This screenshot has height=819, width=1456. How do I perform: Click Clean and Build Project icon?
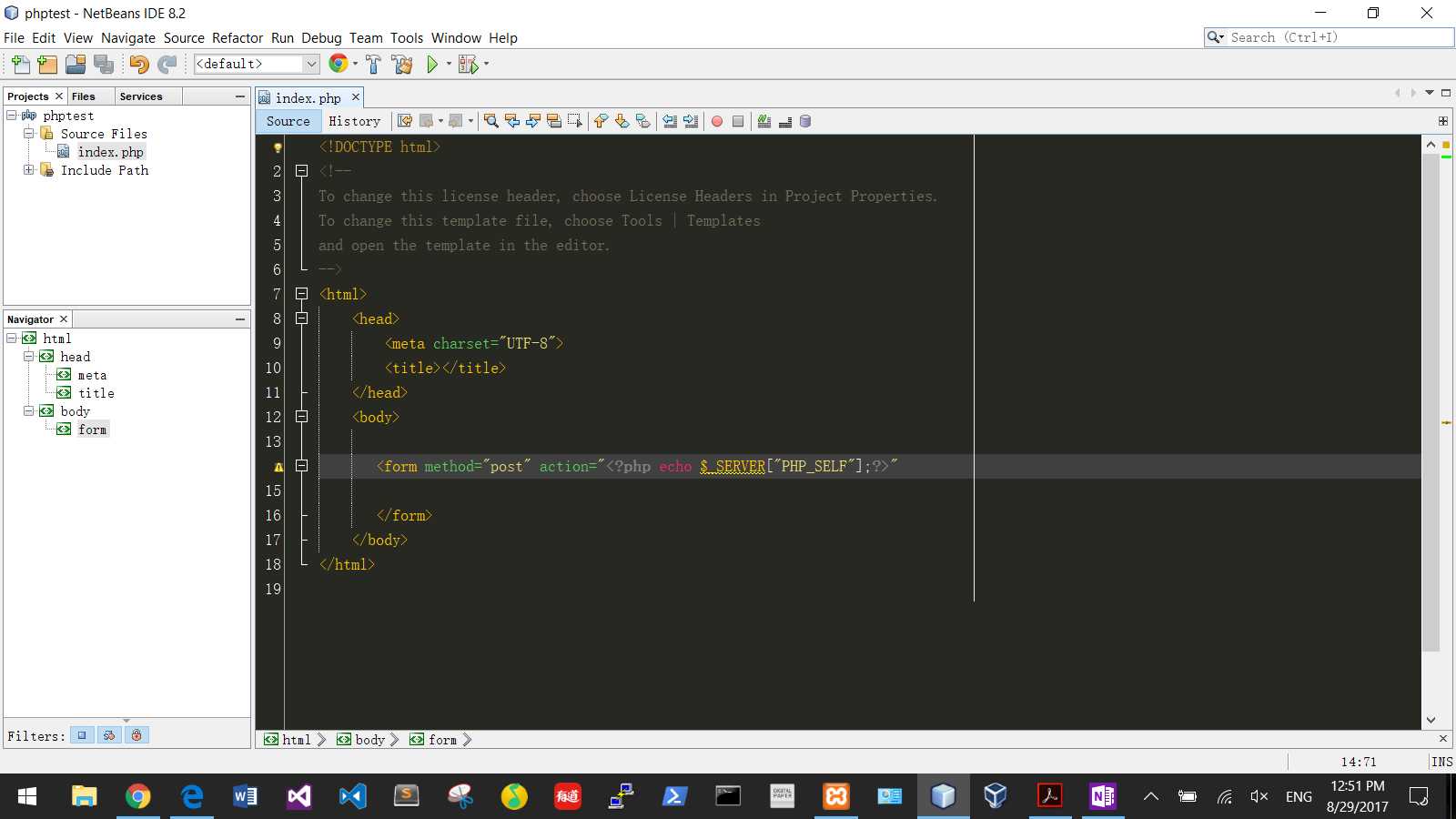(x=401, y=64)
